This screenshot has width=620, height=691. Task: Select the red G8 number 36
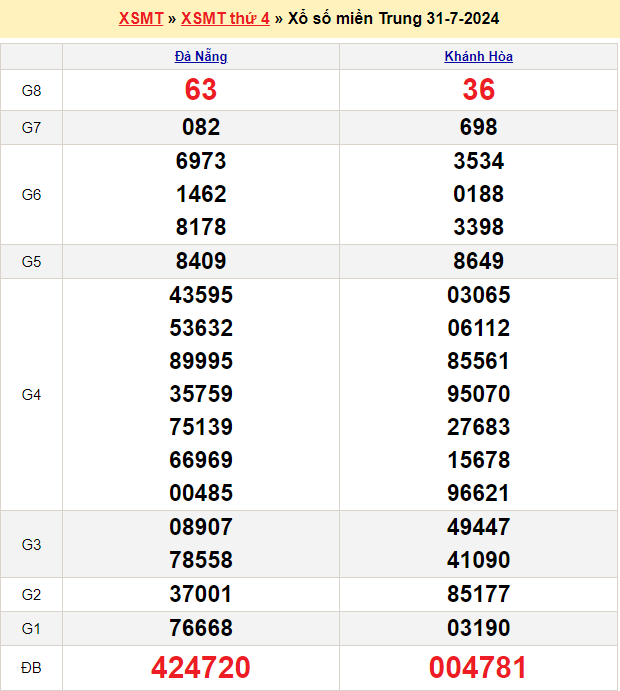478,90
